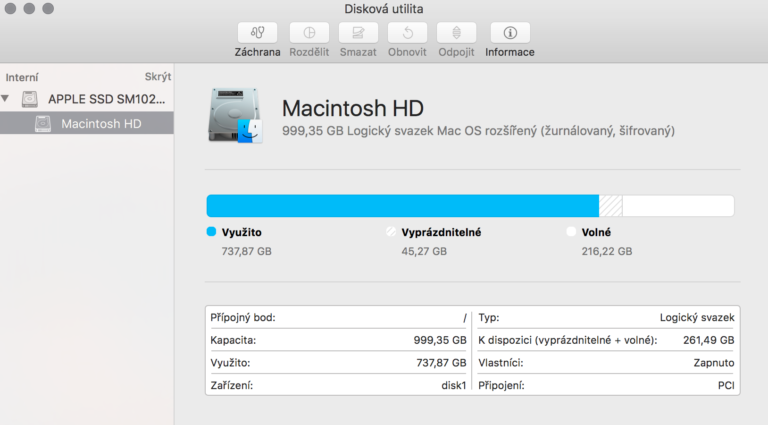Hide the Interní section using Skrýt
This screenshot has height=425, width=768.
(157, 76)
